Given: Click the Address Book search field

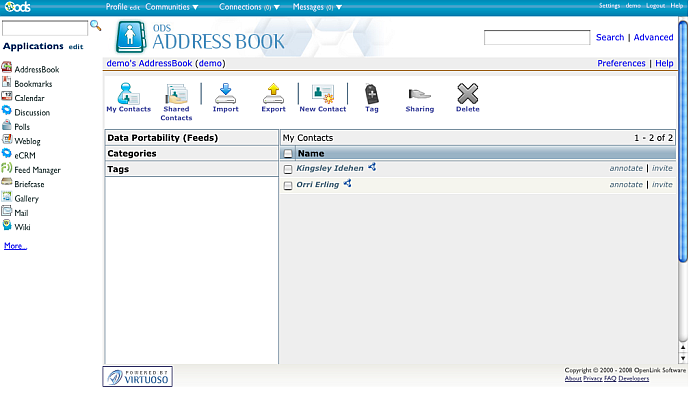Looking at the screenshot, I should click(536, 38).
